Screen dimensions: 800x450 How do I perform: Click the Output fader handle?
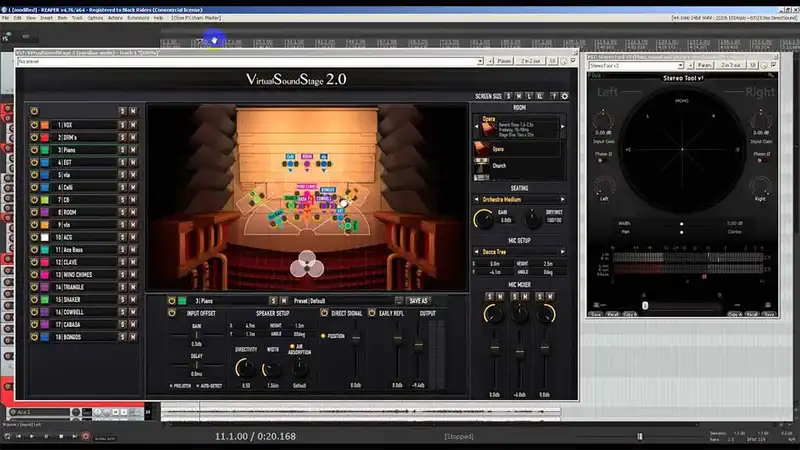(x=418, y=345)
